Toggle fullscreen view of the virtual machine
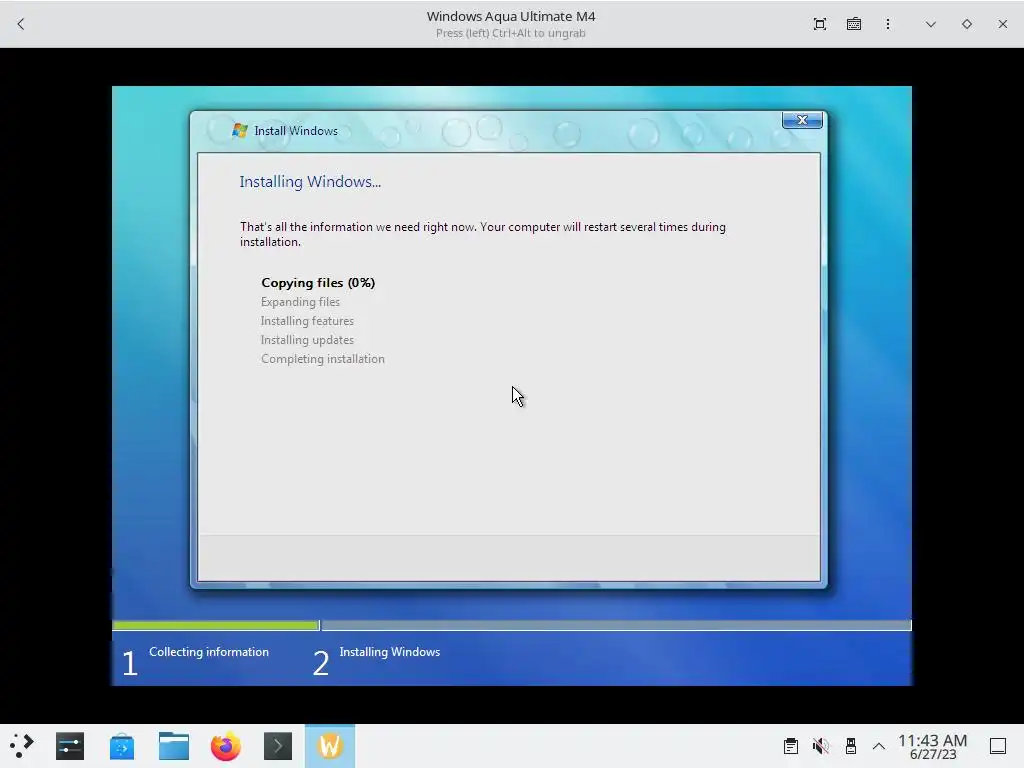 click(820, 24)
